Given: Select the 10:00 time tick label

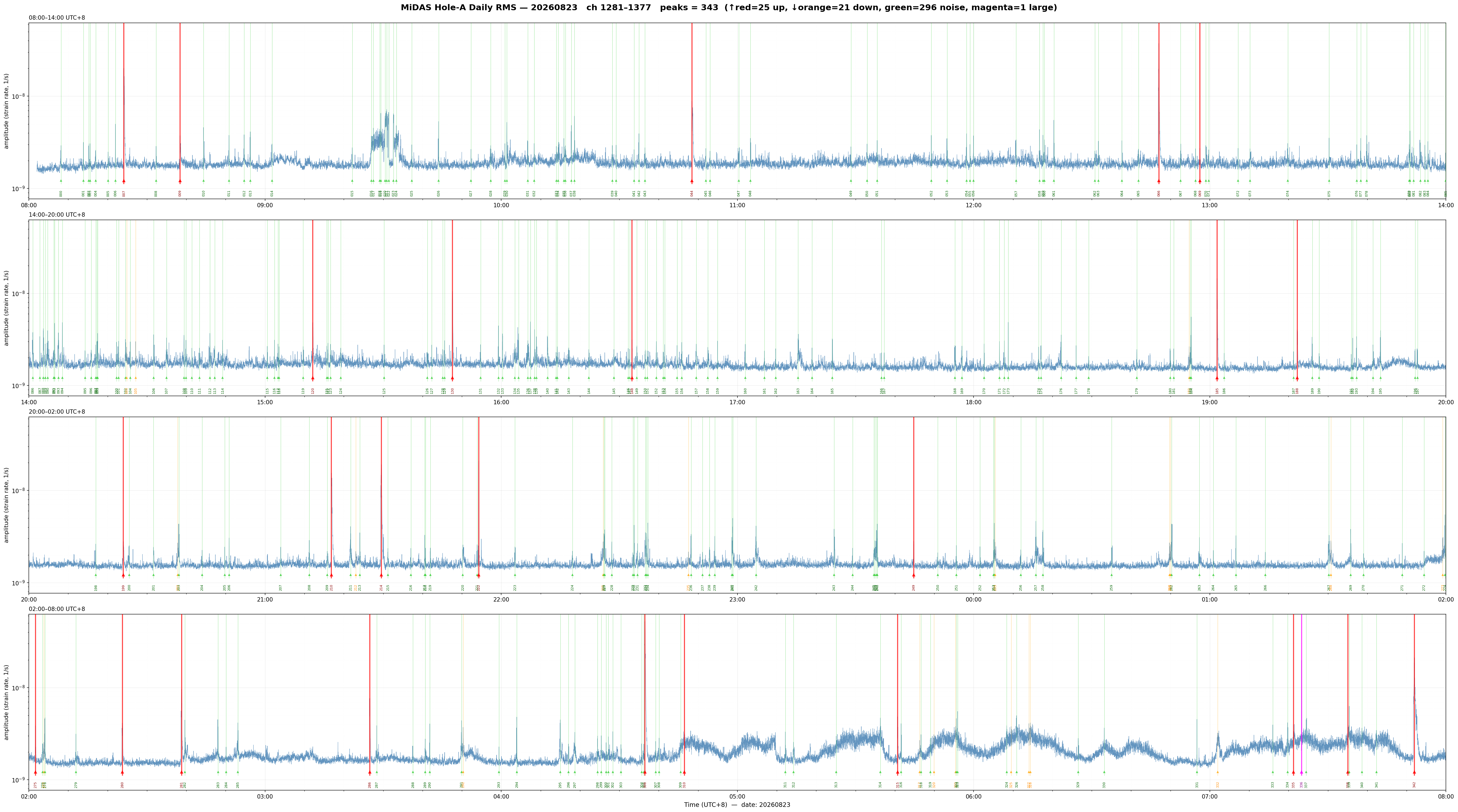Looking at the screenshot, I should [x=501, y=205].
